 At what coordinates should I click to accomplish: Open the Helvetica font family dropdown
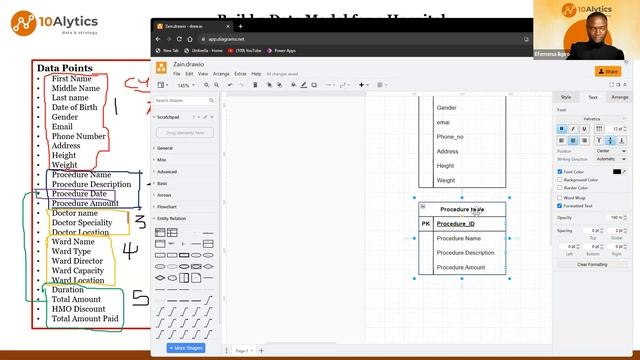pos(592,119)
